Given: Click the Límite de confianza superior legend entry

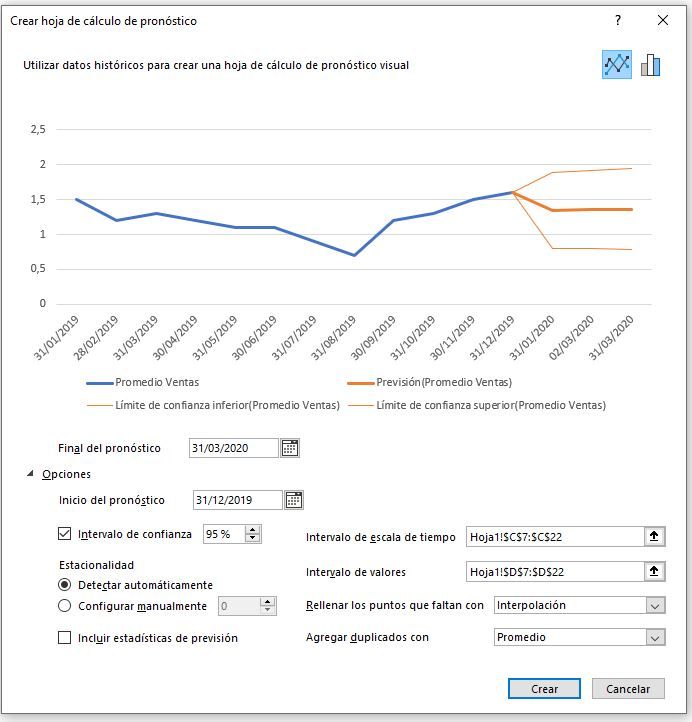Looking at the screenshot, I should [x=477, y=405].
